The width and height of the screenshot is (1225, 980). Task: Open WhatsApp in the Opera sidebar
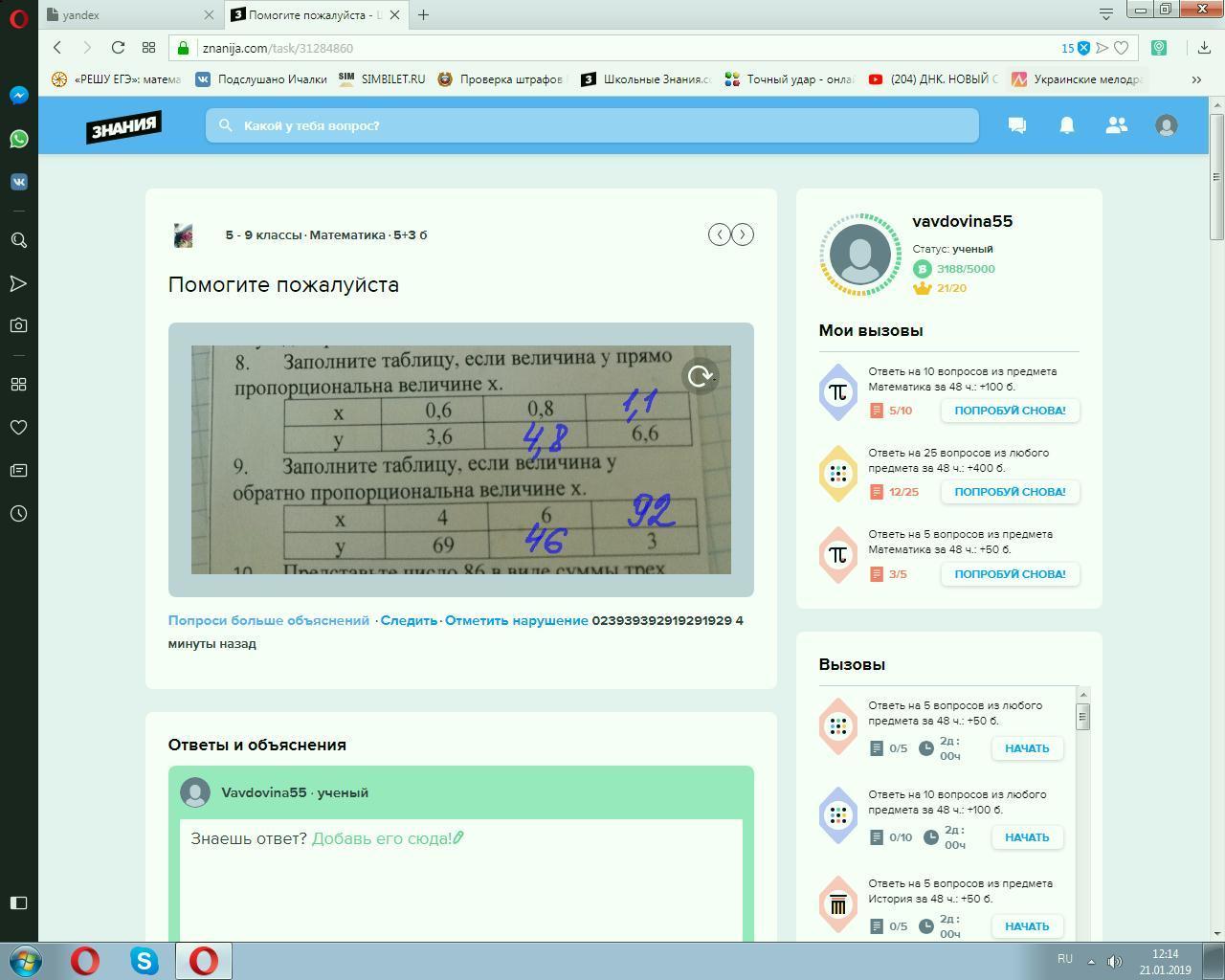coord(18,139)
